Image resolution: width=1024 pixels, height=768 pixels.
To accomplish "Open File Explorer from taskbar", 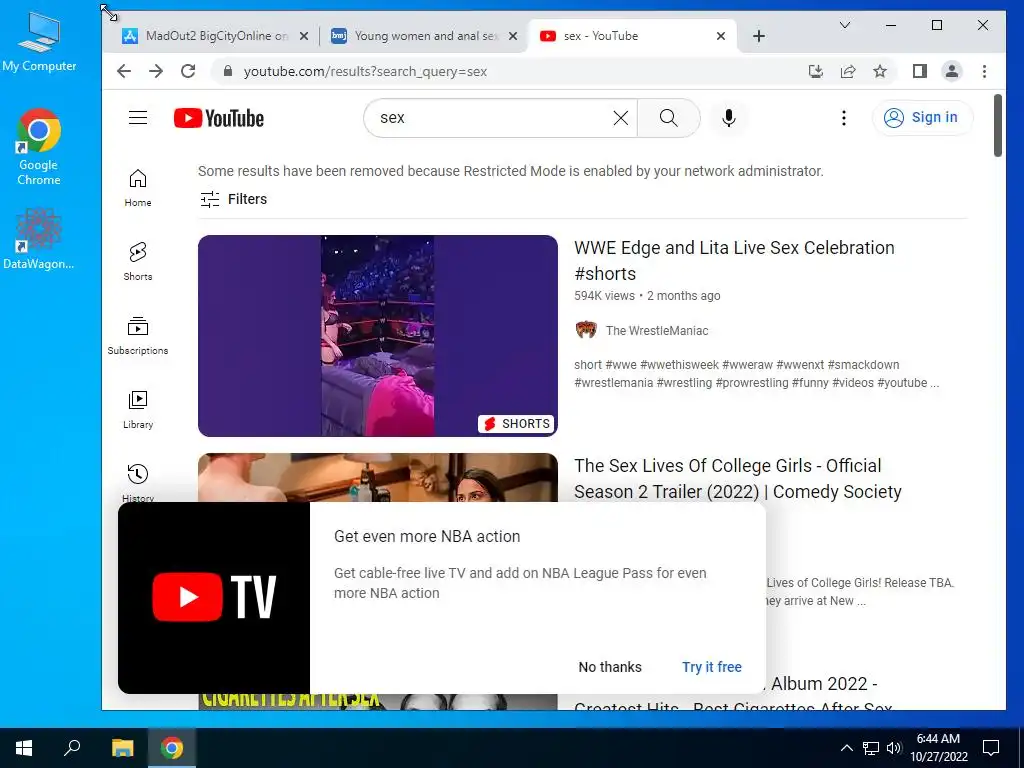I will tap(122, 748).
